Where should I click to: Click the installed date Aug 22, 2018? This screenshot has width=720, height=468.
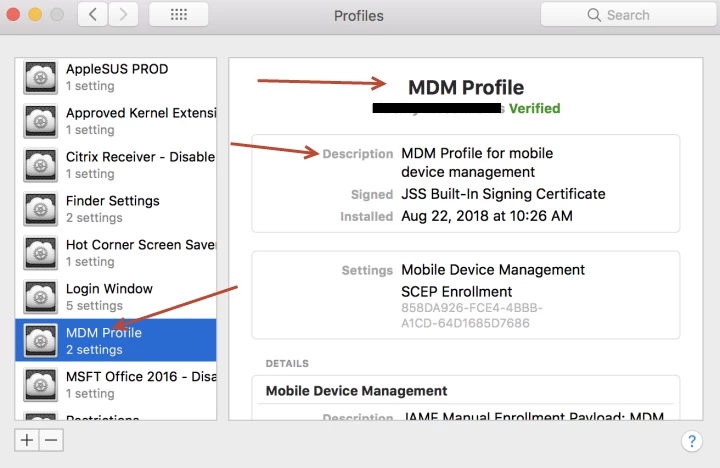point(487,216)
